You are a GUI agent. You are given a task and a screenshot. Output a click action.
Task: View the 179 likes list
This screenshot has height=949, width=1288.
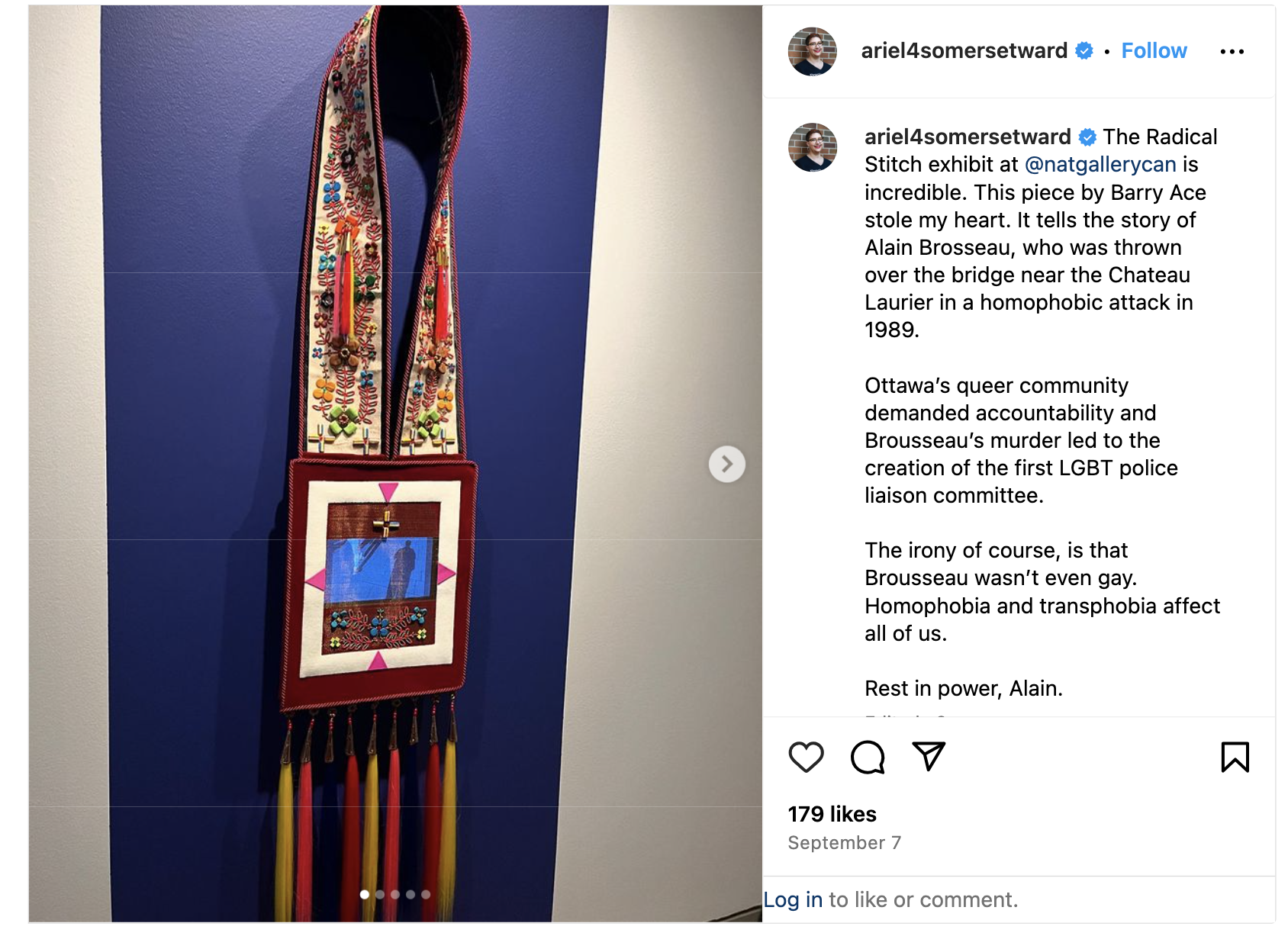coord(832,815)
